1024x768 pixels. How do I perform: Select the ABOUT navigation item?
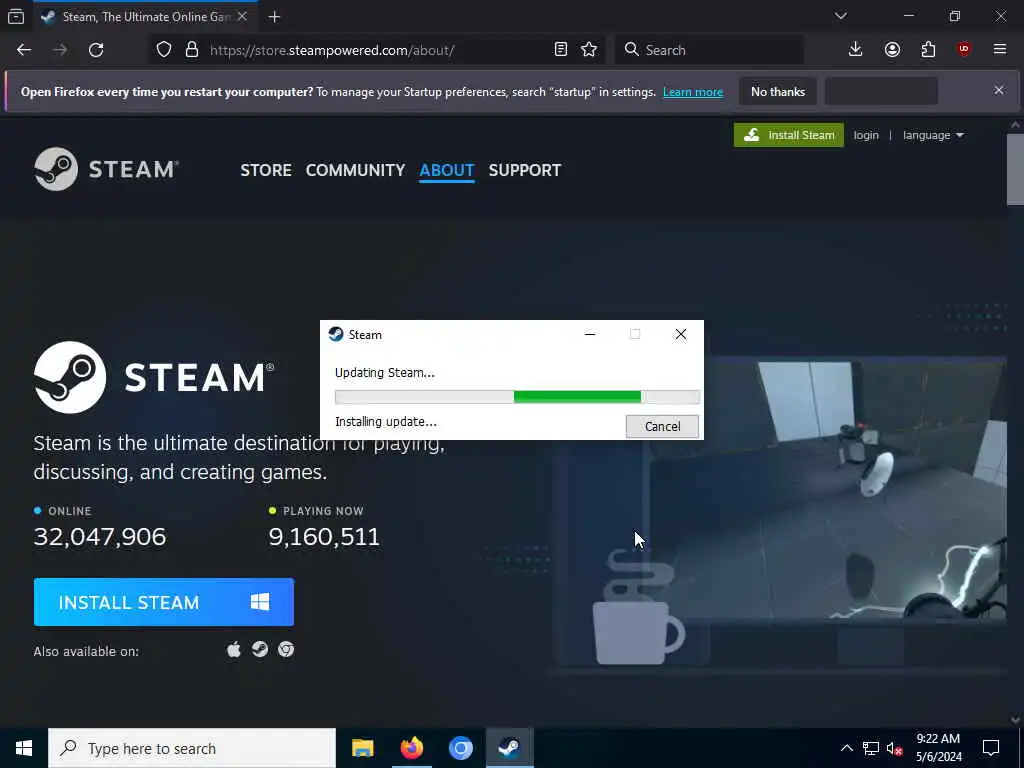coord(447,170)
